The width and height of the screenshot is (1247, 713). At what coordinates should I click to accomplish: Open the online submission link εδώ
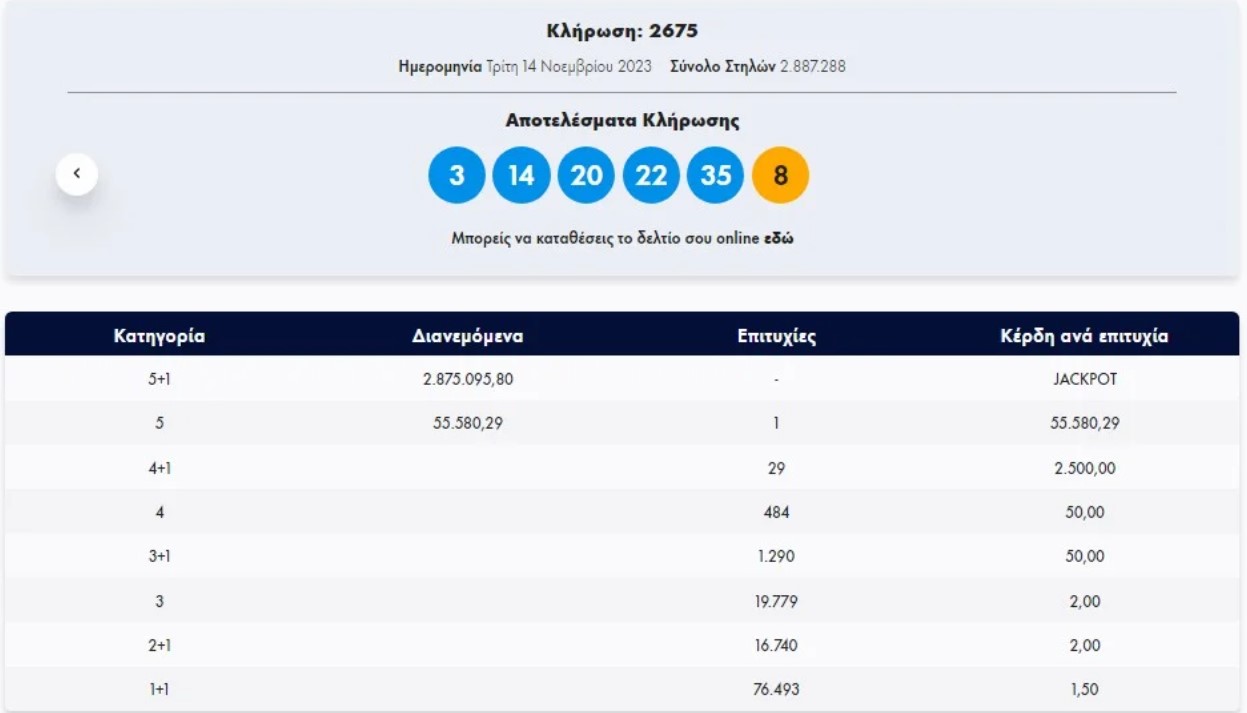pyautogui.click(x=779, y=240)
